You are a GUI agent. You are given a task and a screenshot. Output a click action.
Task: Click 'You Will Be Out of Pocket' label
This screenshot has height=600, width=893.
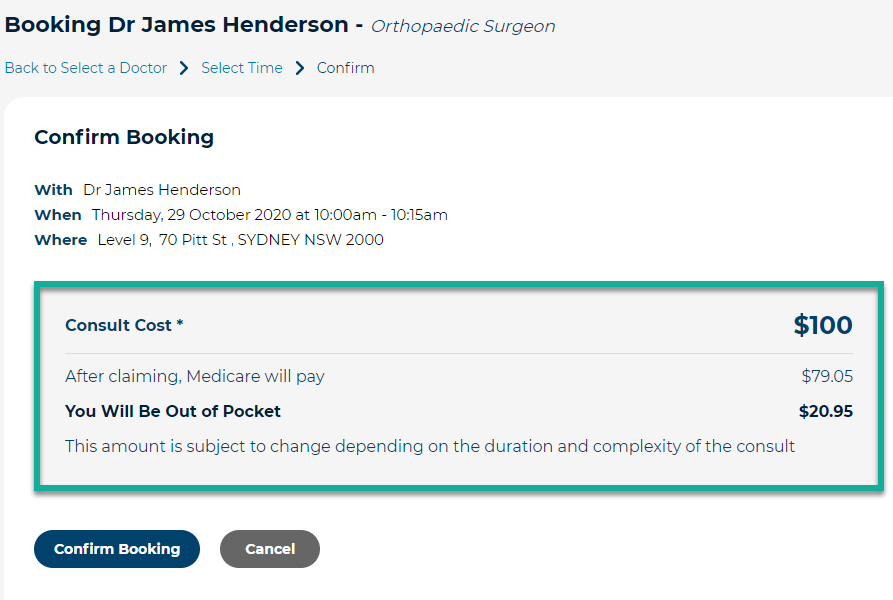click(172, 411)
